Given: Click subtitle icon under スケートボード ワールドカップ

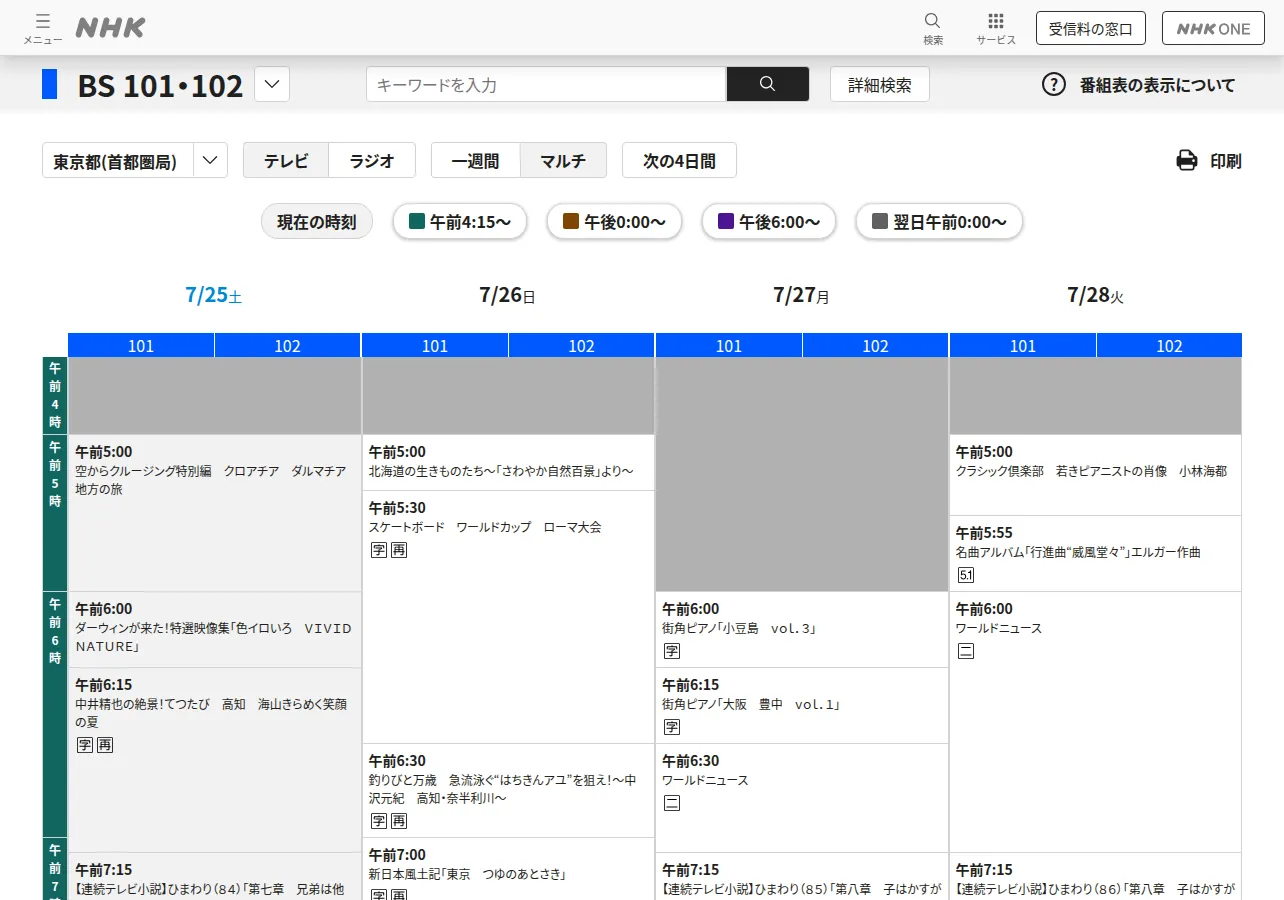Looking at the screenshot, I should [x=378, y=550].
